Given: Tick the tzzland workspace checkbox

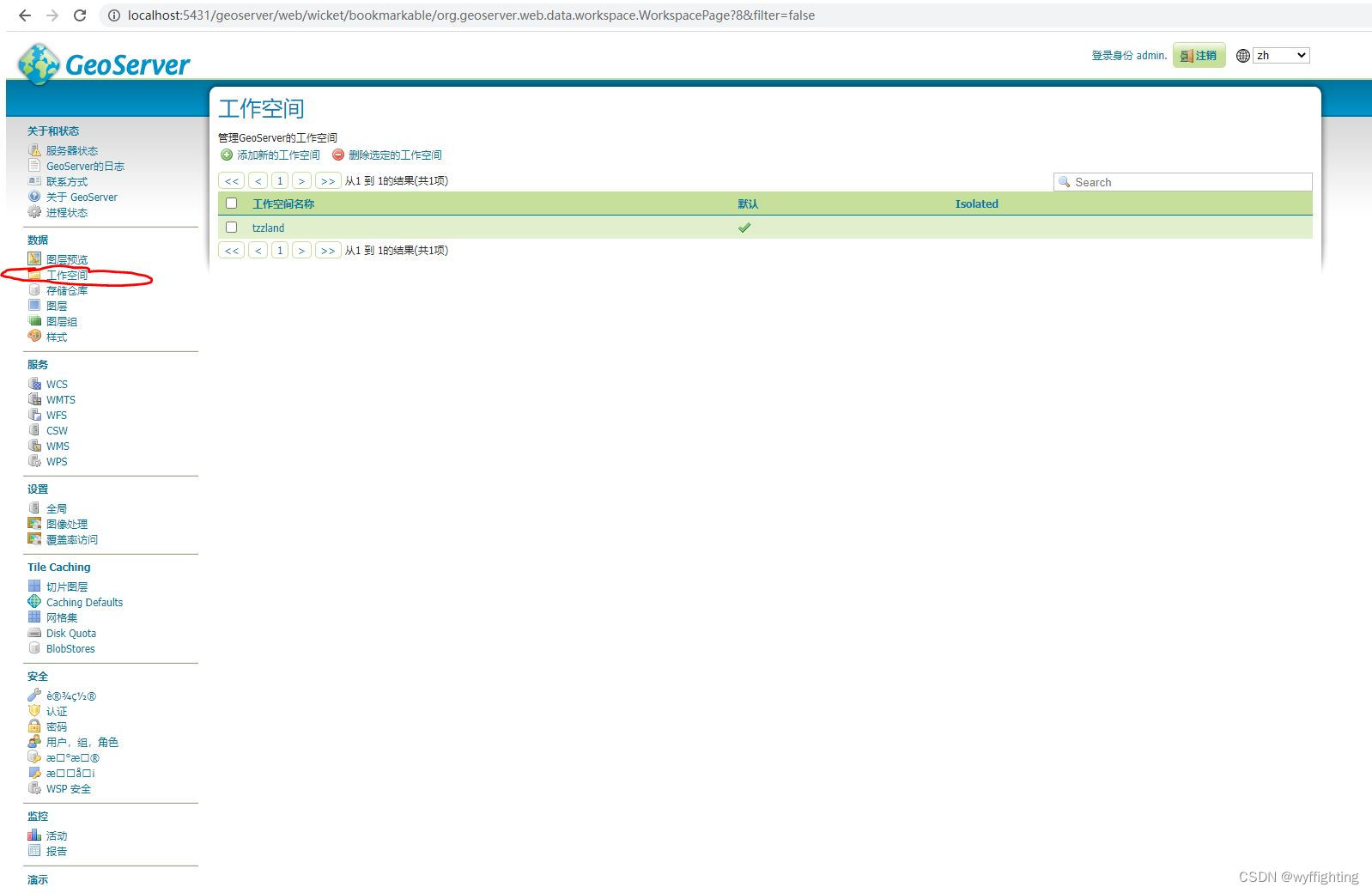Looking at the screenshot, I should pyautogui.click(x=231, y=228).
